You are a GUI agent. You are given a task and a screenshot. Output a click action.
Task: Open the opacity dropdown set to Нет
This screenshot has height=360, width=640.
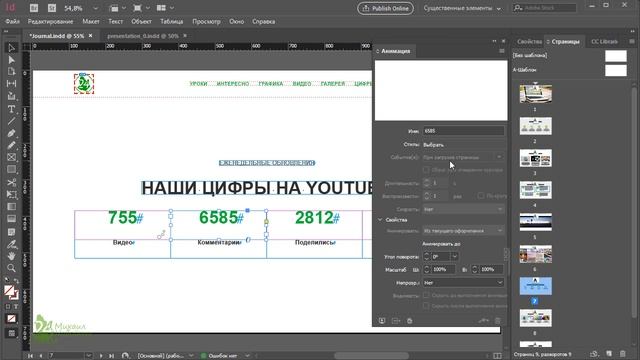tap(463, 282)
